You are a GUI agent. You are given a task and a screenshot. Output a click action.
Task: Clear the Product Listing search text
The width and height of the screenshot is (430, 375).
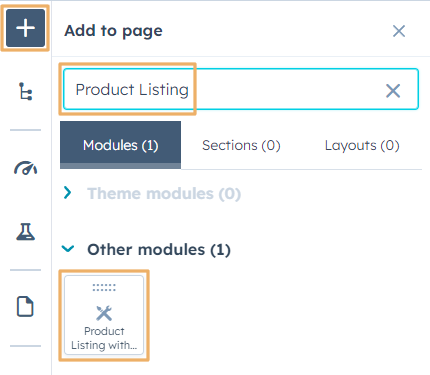(393, 91)
